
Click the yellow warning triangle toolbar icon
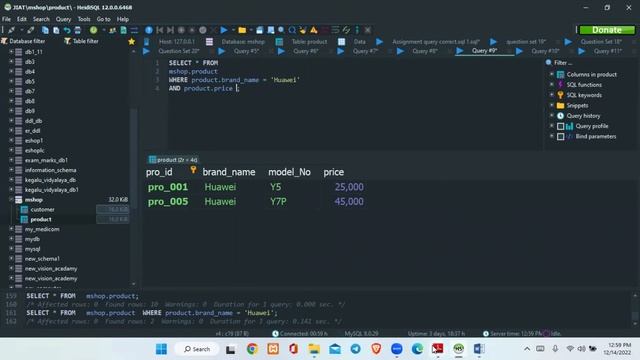point(313,30)
